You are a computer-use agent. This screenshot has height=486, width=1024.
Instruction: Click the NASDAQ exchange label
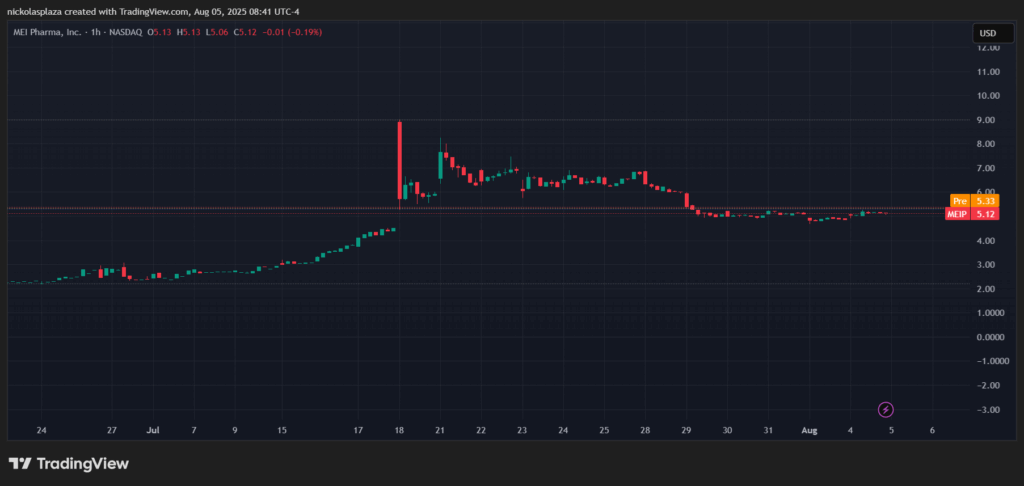[125, 32]
